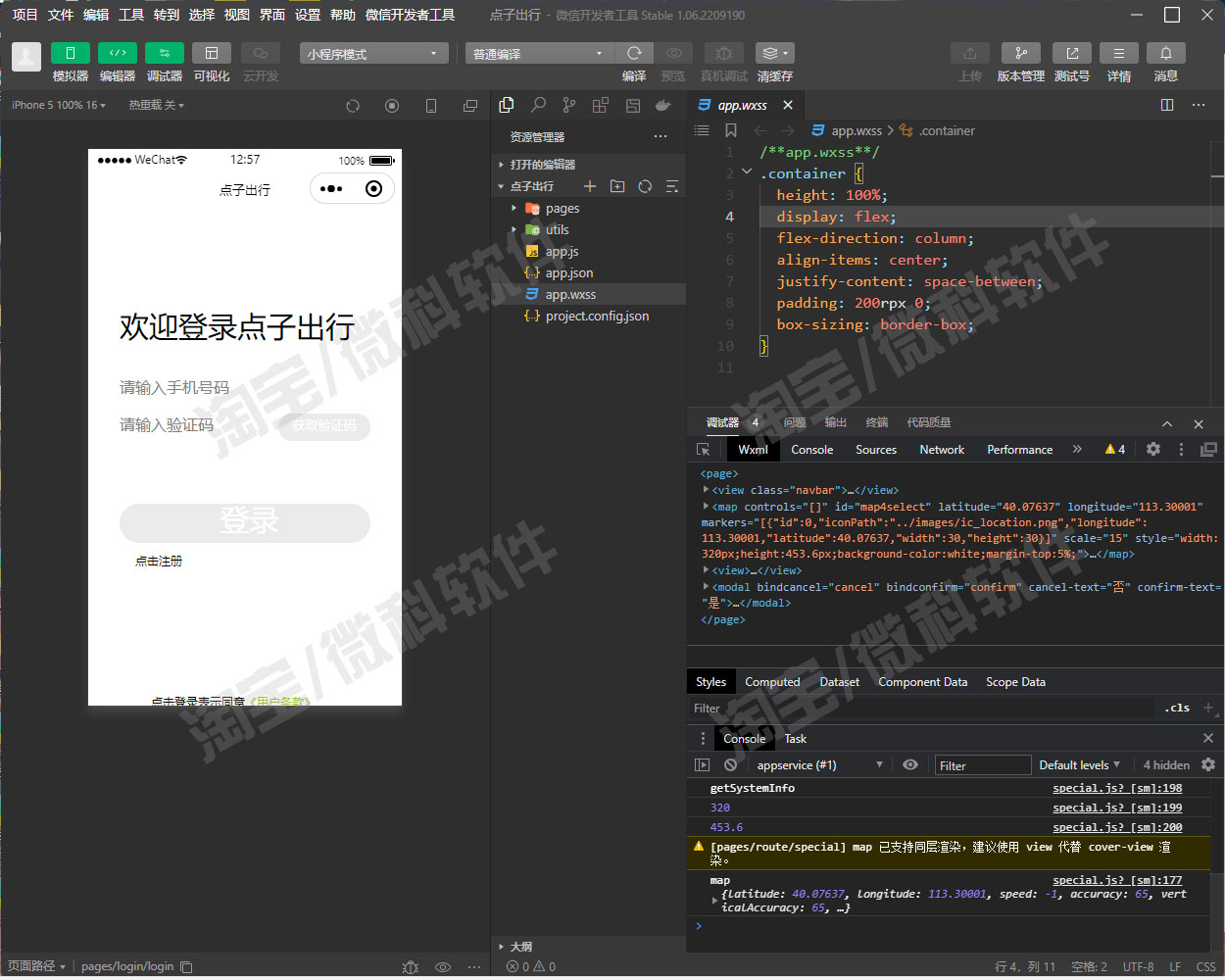Image resolution: width=1225 pixels, height=980 pixels.
Task: Switch to the Performance devtools tab
Action: 1020,450
